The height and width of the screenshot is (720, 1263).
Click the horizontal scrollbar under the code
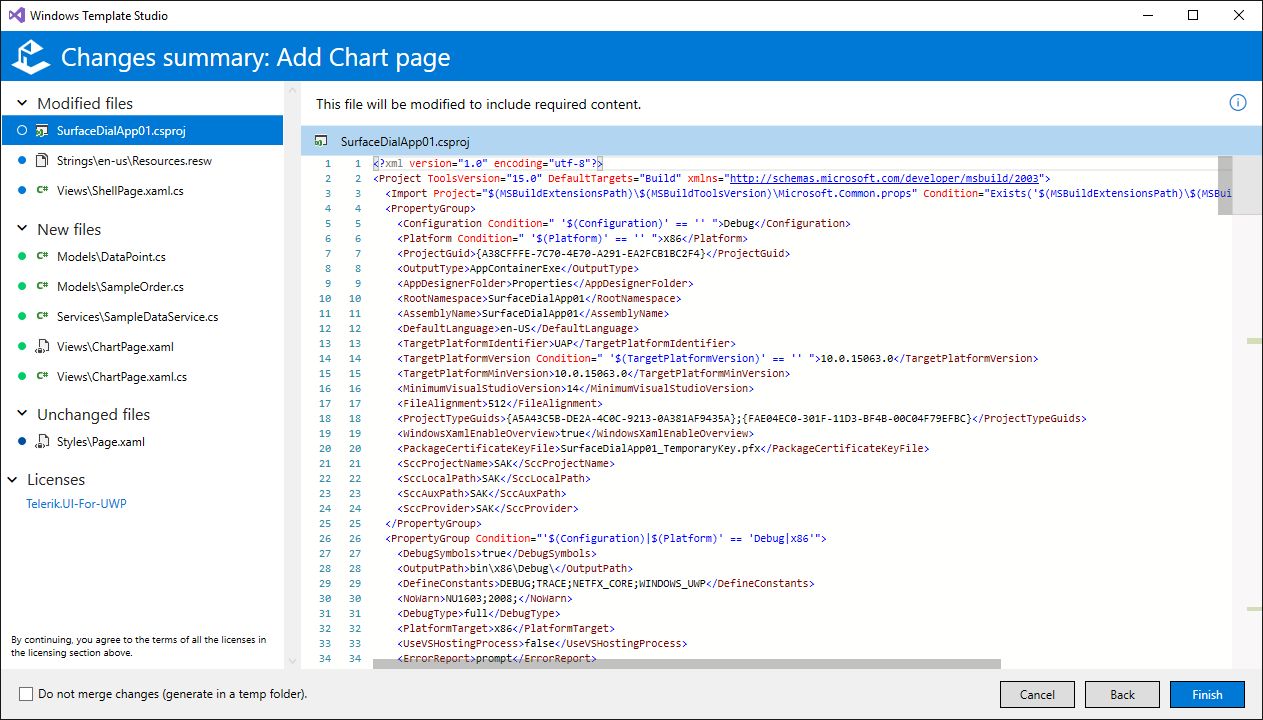686,664
